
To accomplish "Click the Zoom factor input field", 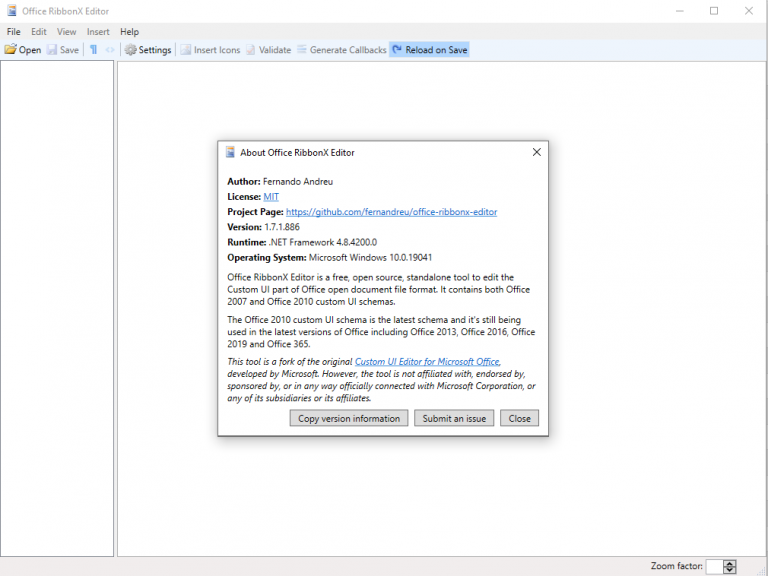I will pyautogui.click(x=714, y=566).
